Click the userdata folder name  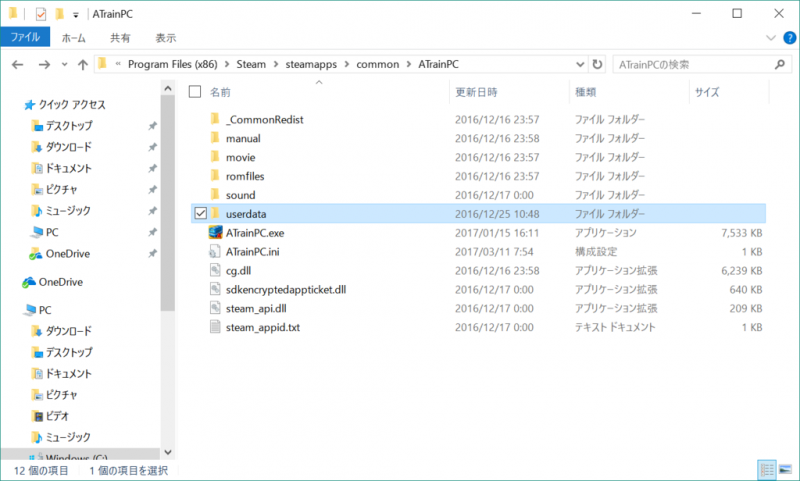click(x=246, y=214)
